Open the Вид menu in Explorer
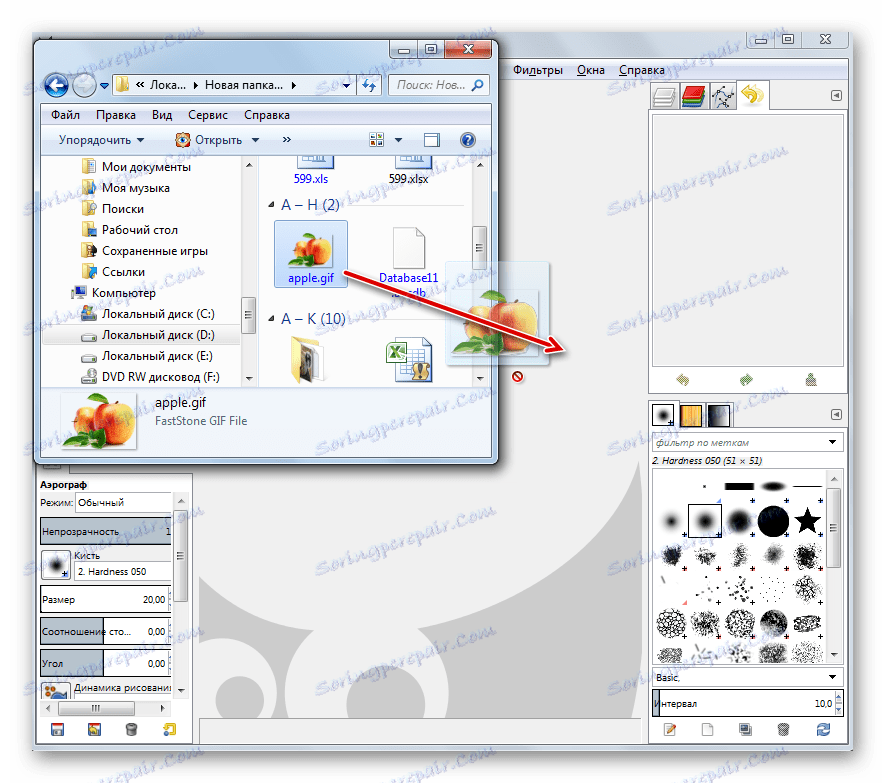The width and height of the screenshot is (885, 783). coord(161,115)
